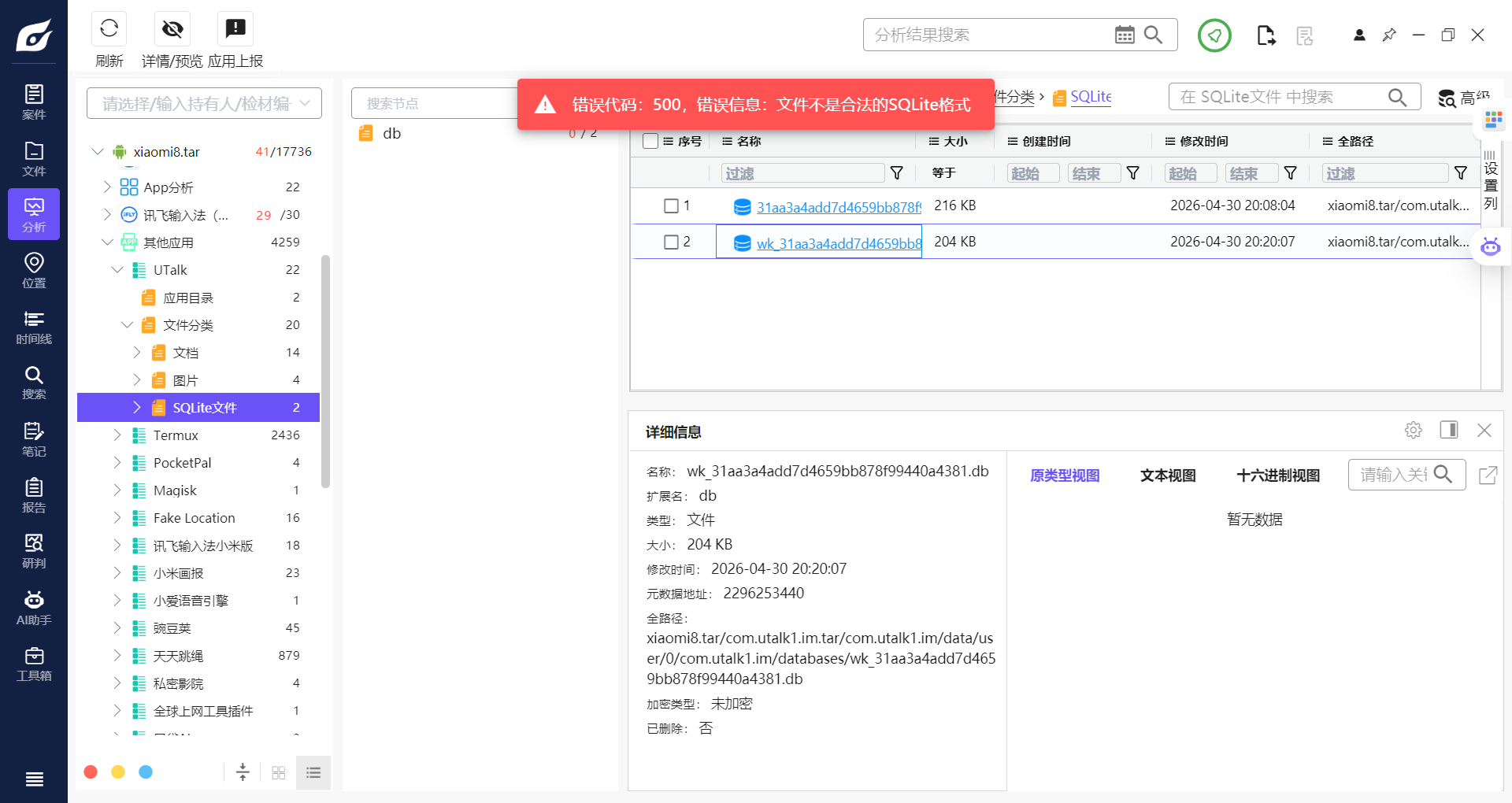Open detail panel settings gear icon

point(1414,430)
